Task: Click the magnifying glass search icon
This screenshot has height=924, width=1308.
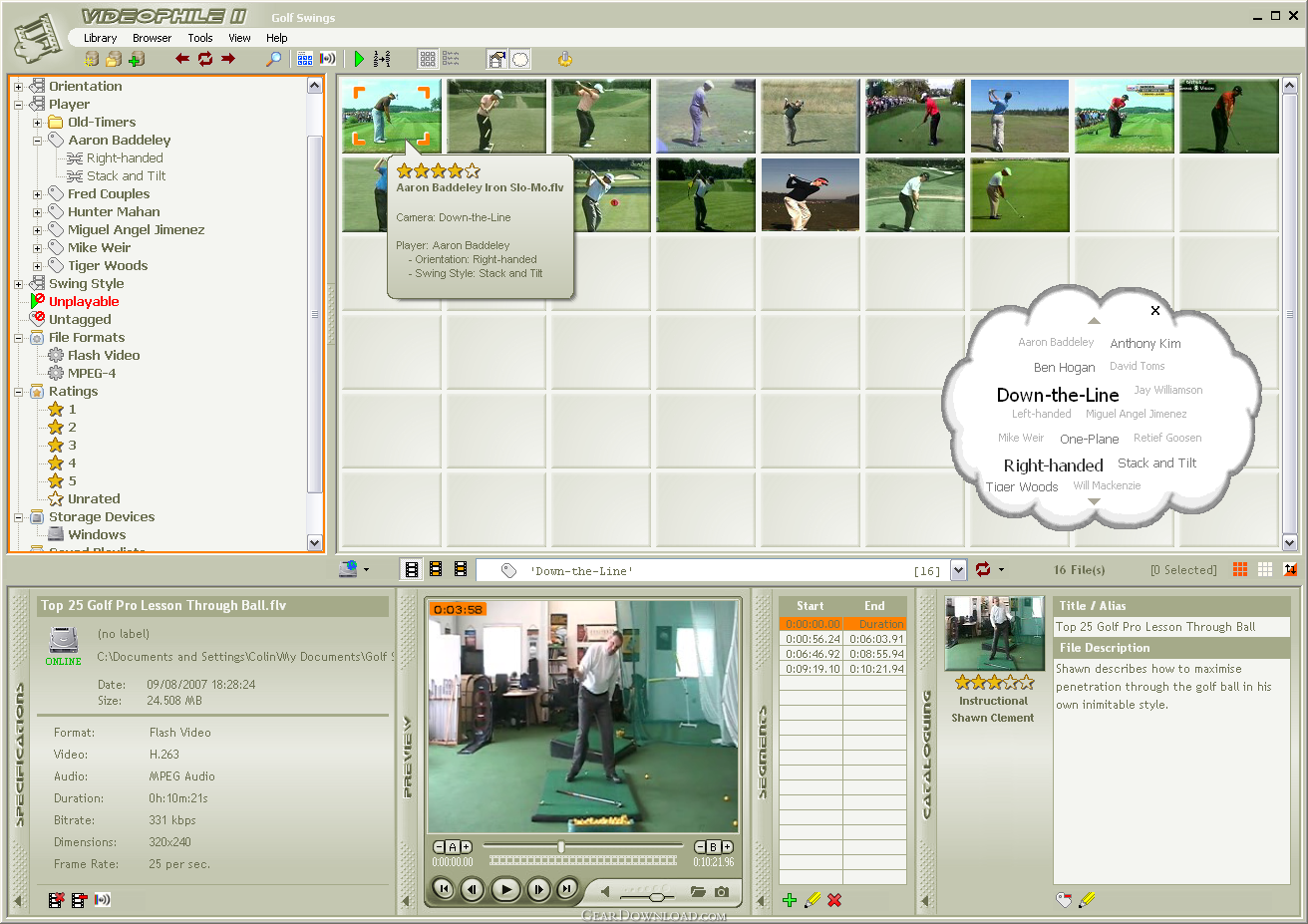Action: 273,59
